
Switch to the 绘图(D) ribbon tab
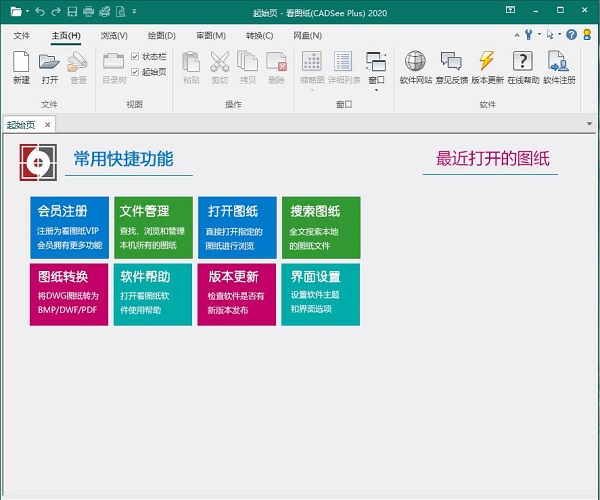point(162,35)
